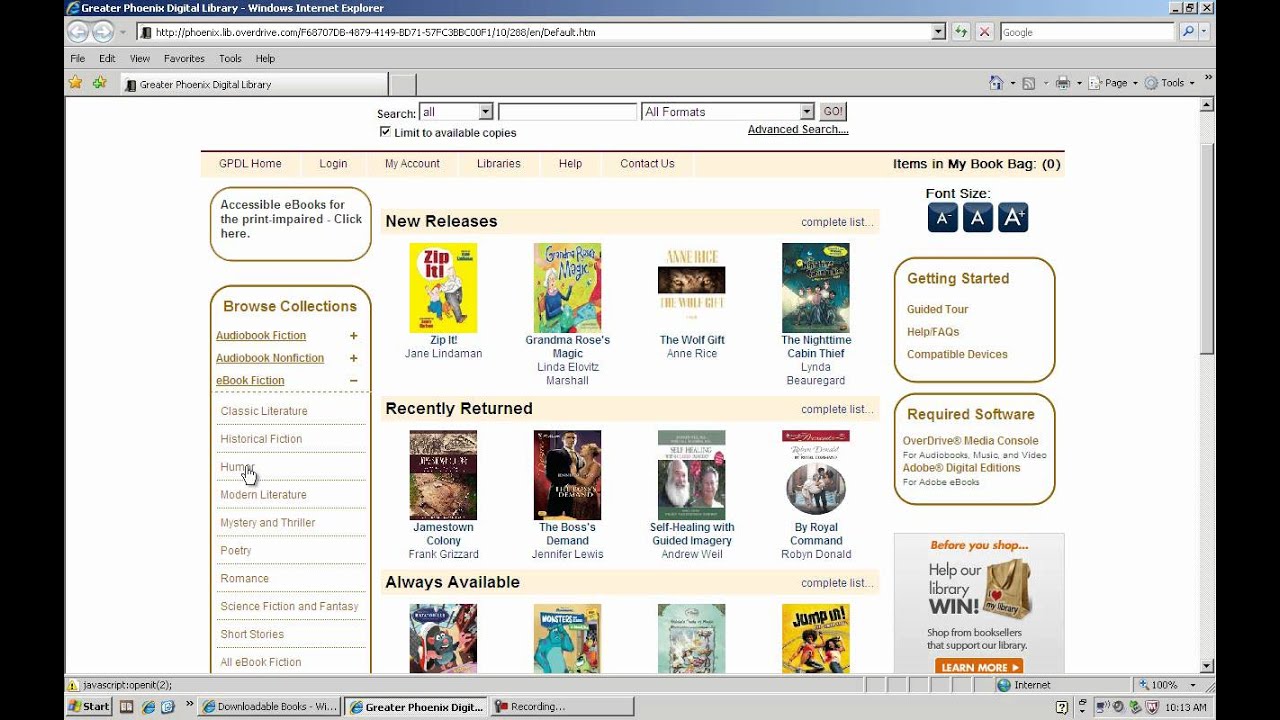Open the Favorites menu
Viewport: 1280px width, 720px height.
(x=184, y=59)
